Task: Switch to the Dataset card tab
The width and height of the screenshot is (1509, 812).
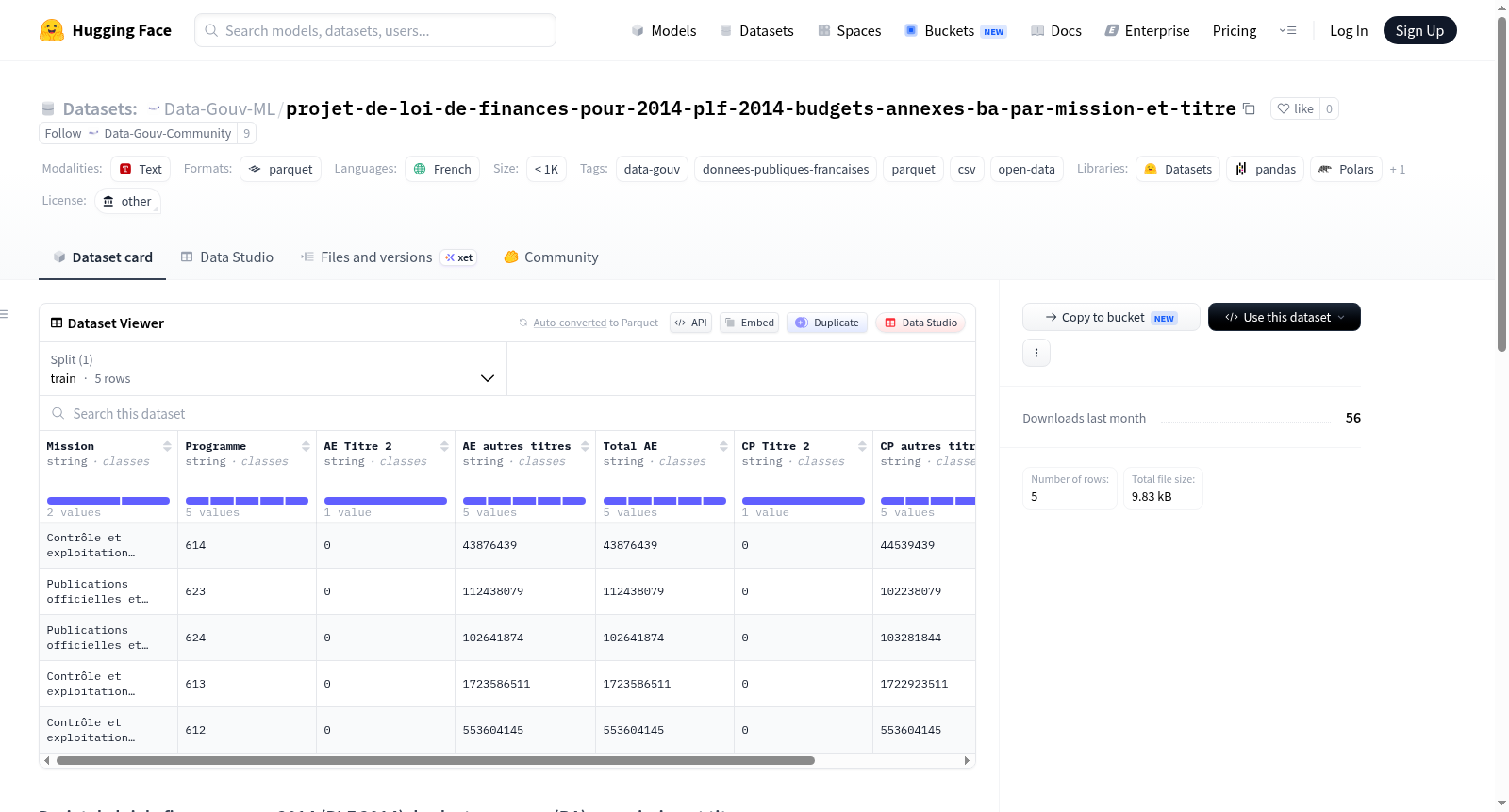Action: pos(102,257)
